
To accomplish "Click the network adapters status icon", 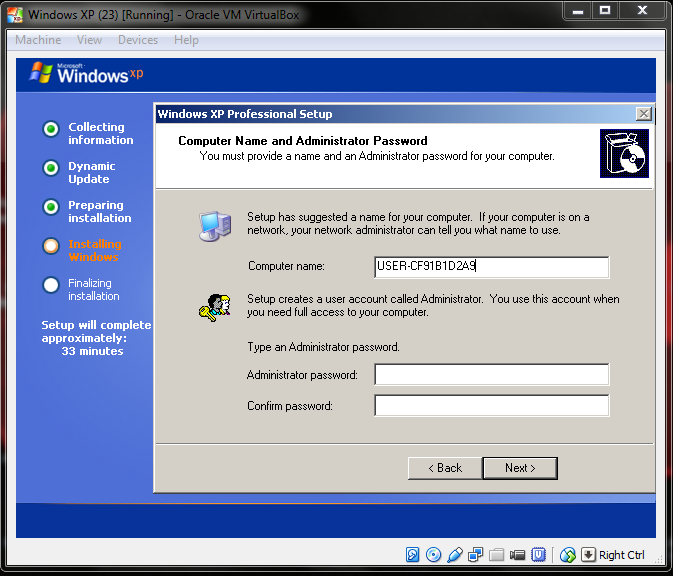I will 476,555.
